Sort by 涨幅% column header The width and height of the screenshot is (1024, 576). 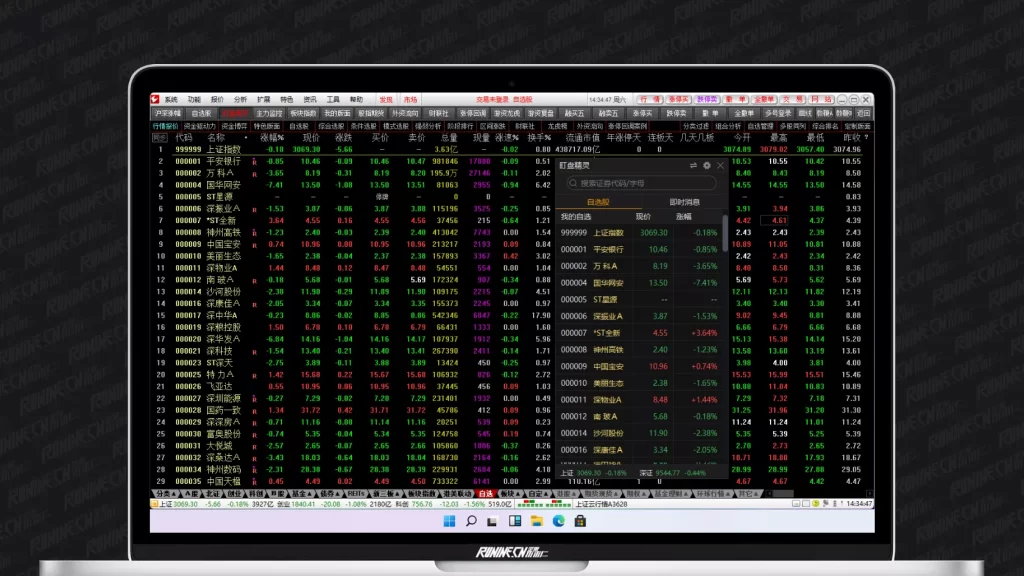click(272, 137)
